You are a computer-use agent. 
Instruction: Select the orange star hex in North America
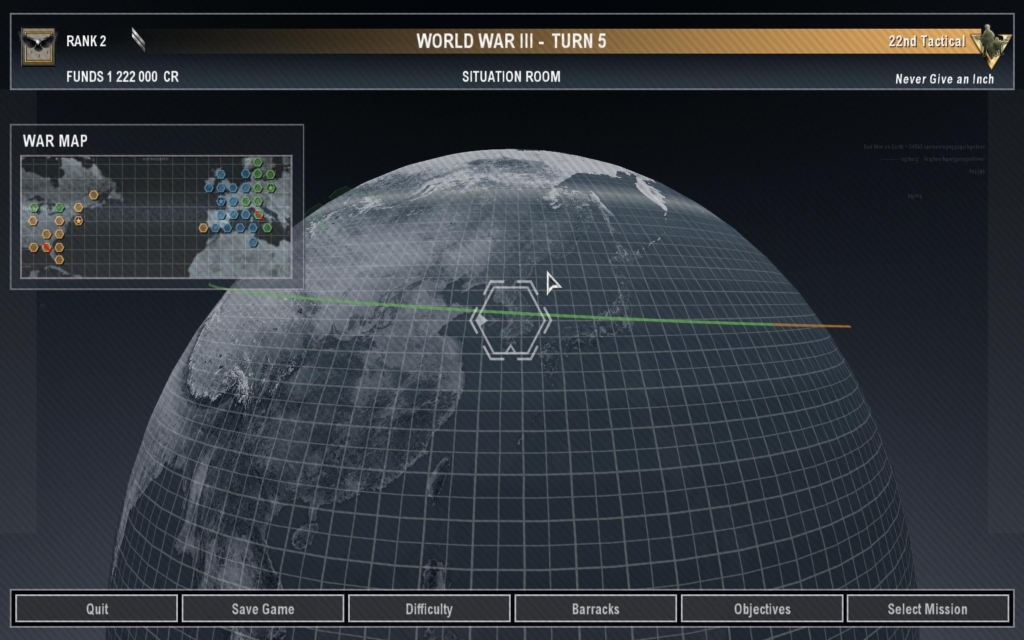pos(78,221)
